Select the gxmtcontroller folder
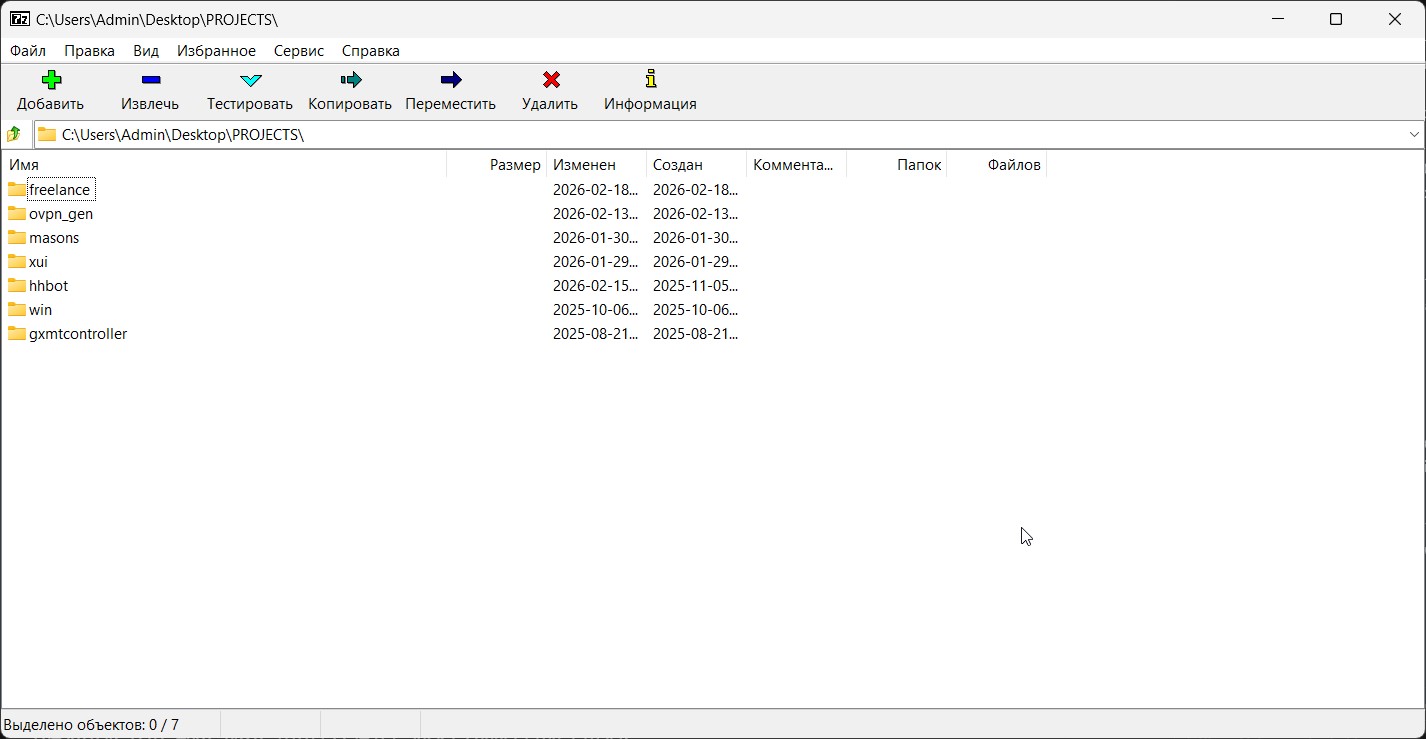Screen dimensions: 1426x739 80,333
